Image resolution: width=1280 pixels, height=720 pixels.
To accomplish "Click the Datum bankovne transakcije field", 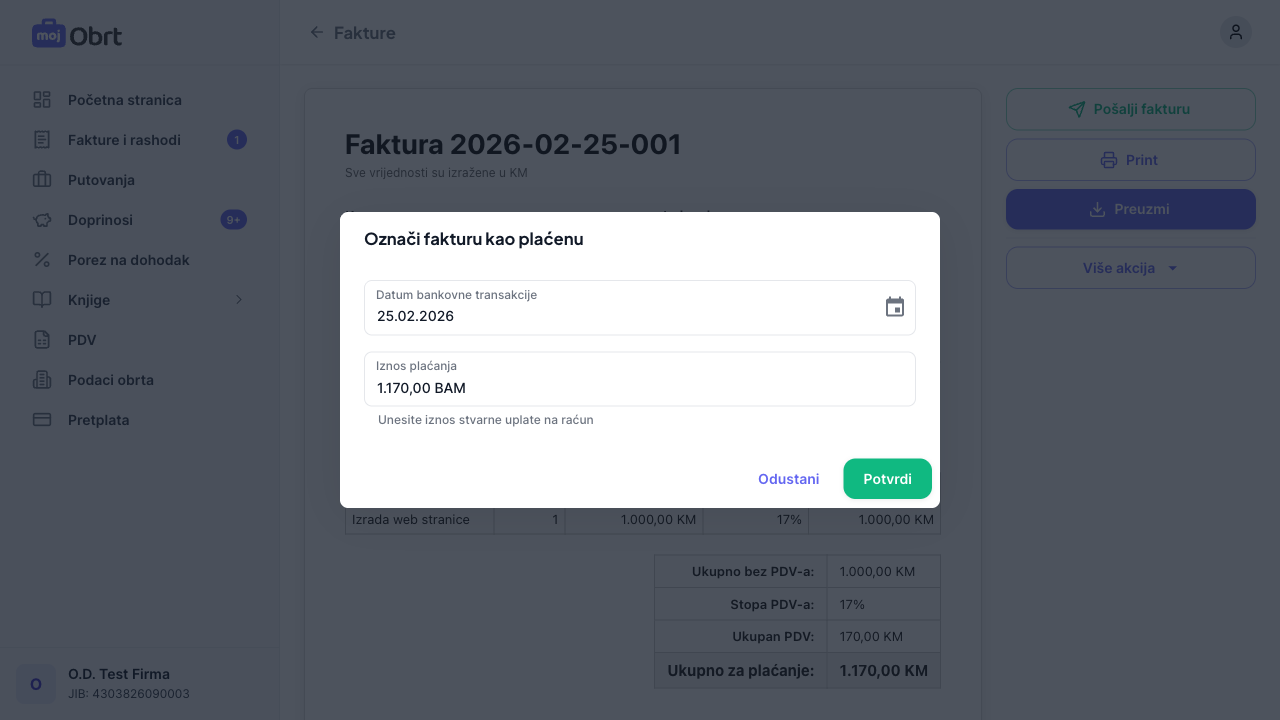I will click(620, 315).
